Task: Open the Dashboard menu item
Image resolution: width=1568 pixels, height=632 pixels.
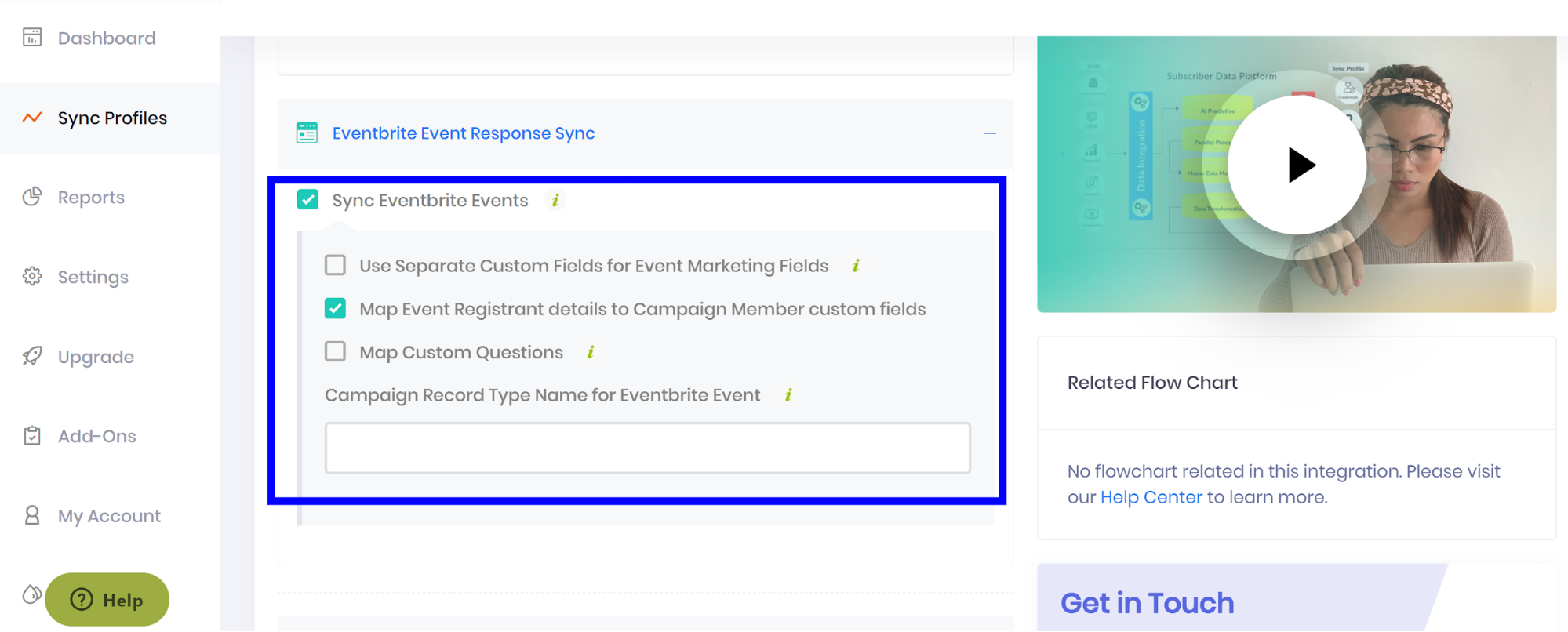Action: pyautogui.click(x=107, y=38)
